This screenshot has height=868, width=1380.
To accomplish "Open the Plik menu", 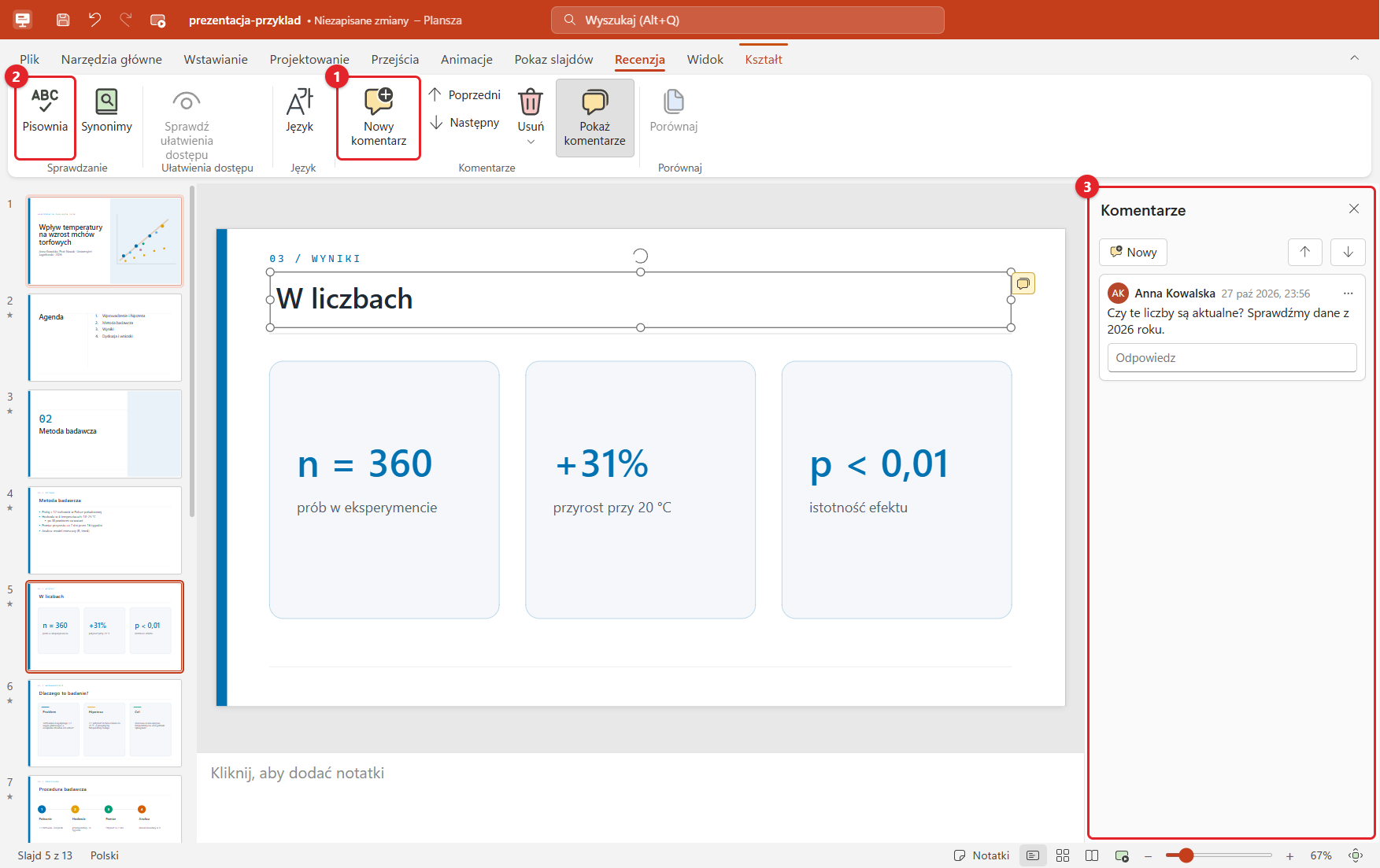I will point(30,59).
